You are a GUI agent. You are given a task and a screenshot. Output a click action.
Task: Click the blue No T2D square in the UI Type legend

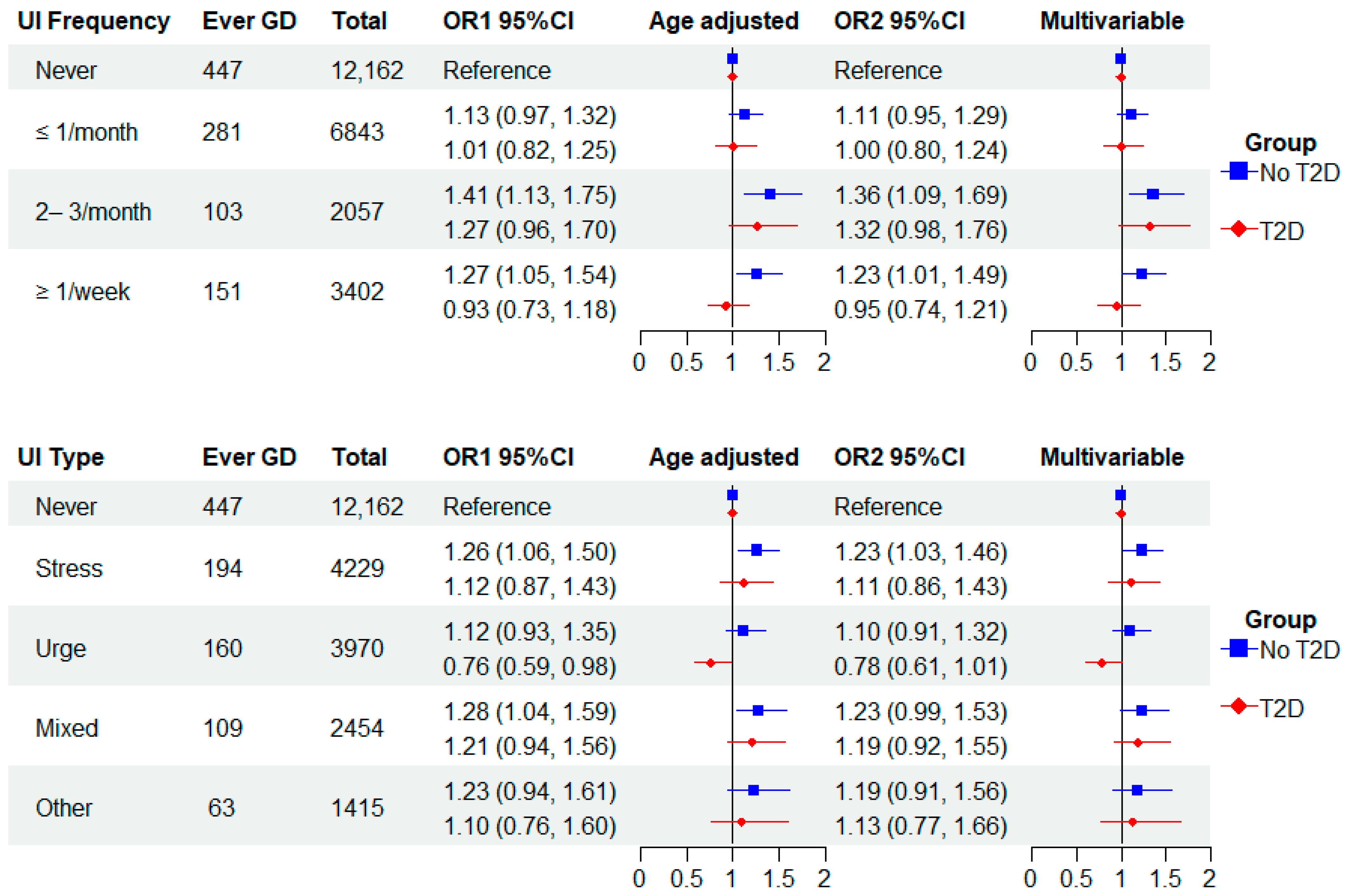point(1238,648)
